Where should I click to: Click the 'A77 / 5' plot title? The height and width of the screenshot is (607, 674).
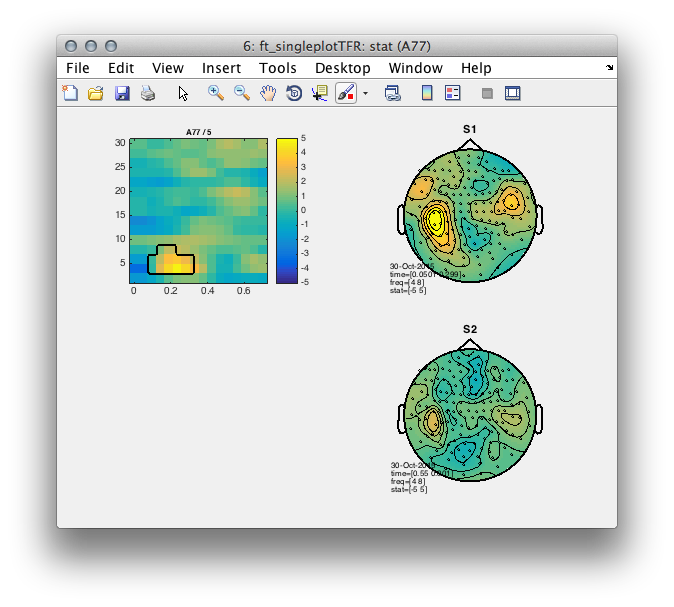[x=199, y=132]
